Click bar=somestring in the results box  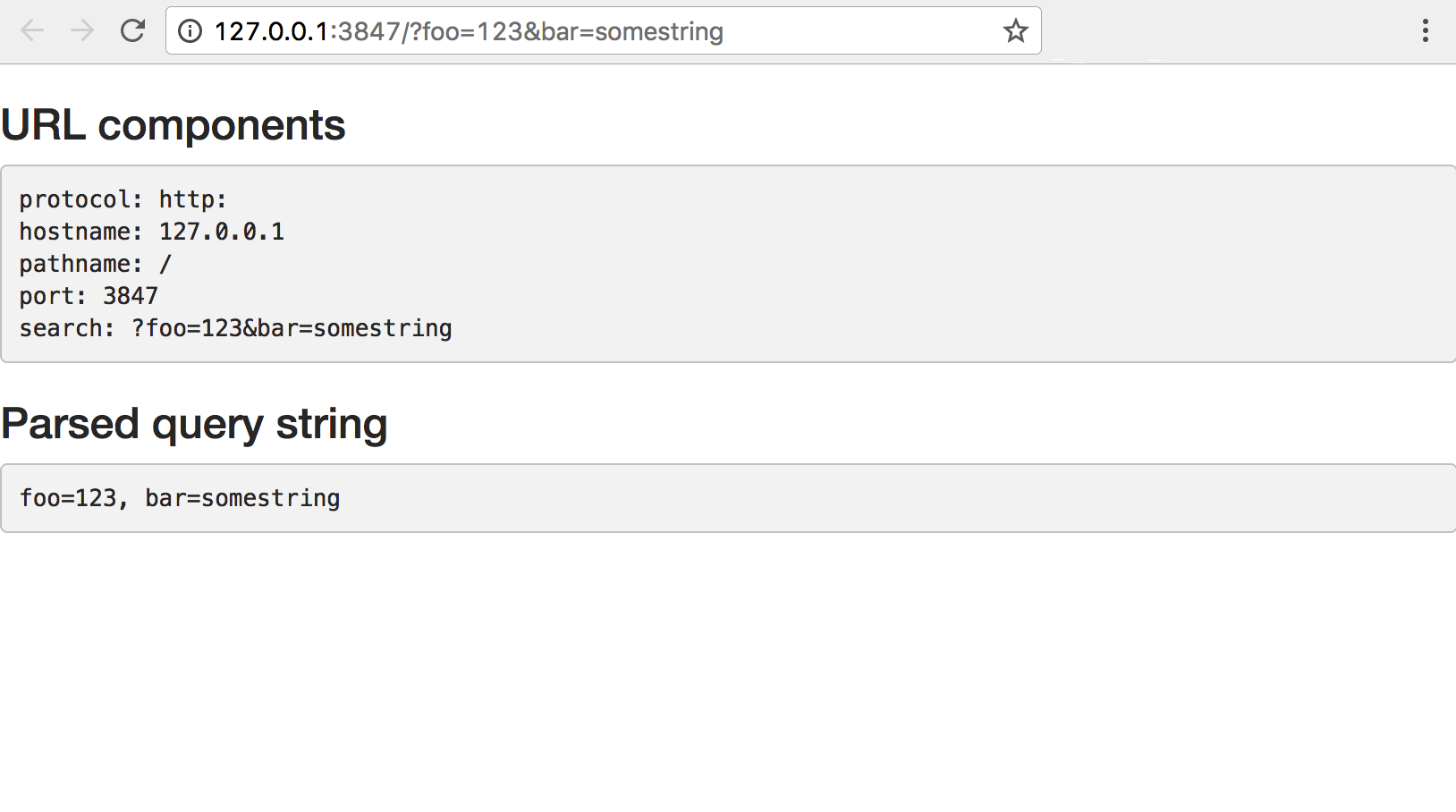(242, 497)
